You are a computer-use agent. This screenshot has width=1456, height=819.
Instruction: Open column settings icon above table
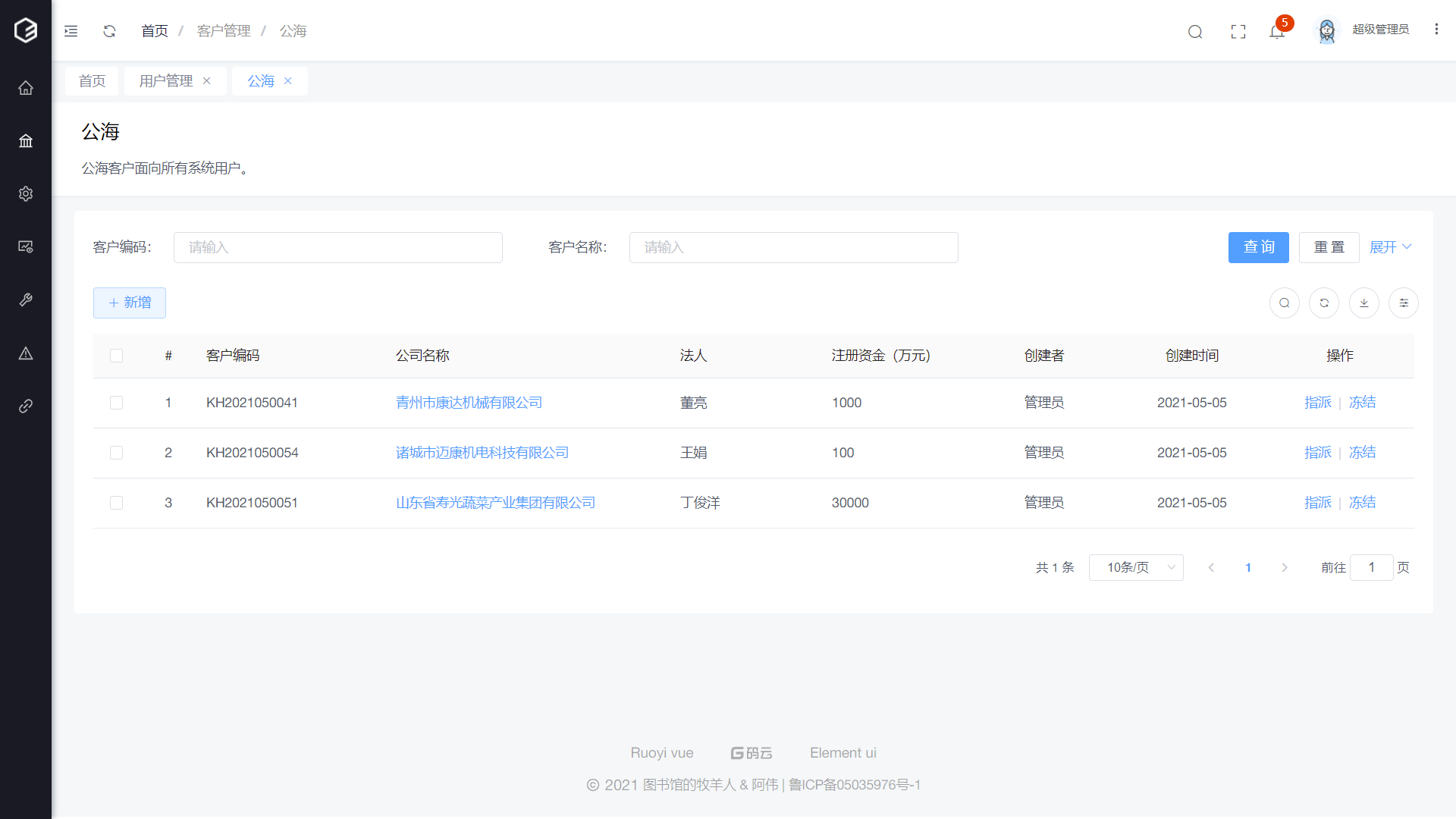[1404, 303]
